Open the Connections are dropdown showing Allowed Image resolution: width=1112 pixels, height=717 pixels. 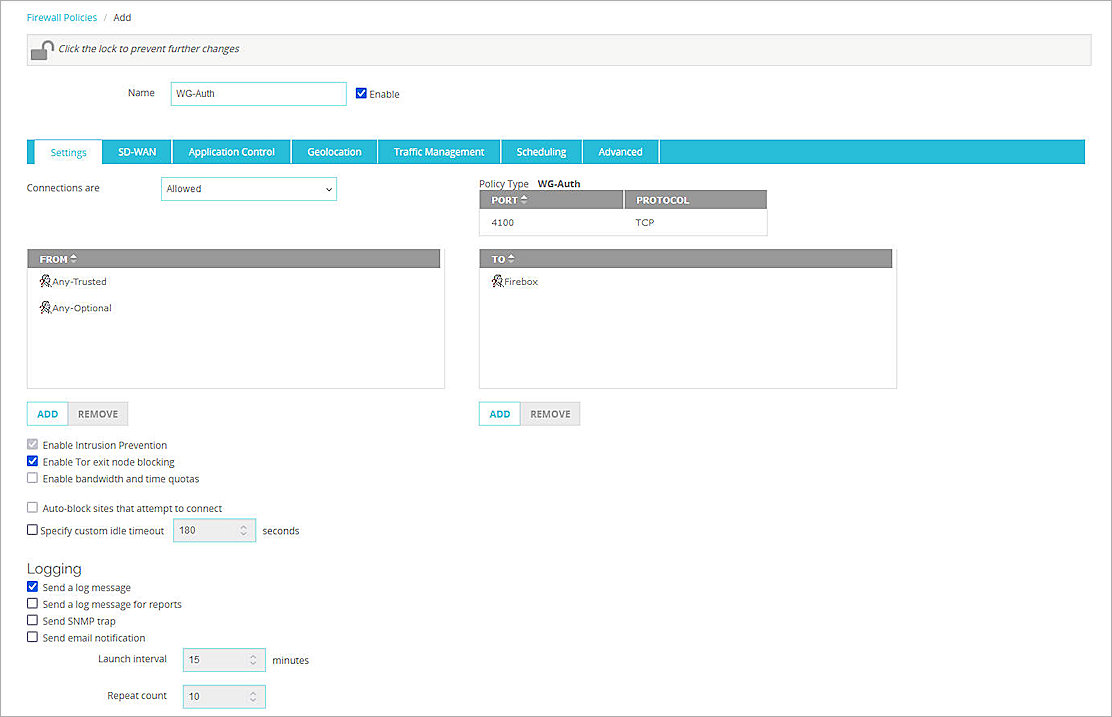click(x=248, y=188)
